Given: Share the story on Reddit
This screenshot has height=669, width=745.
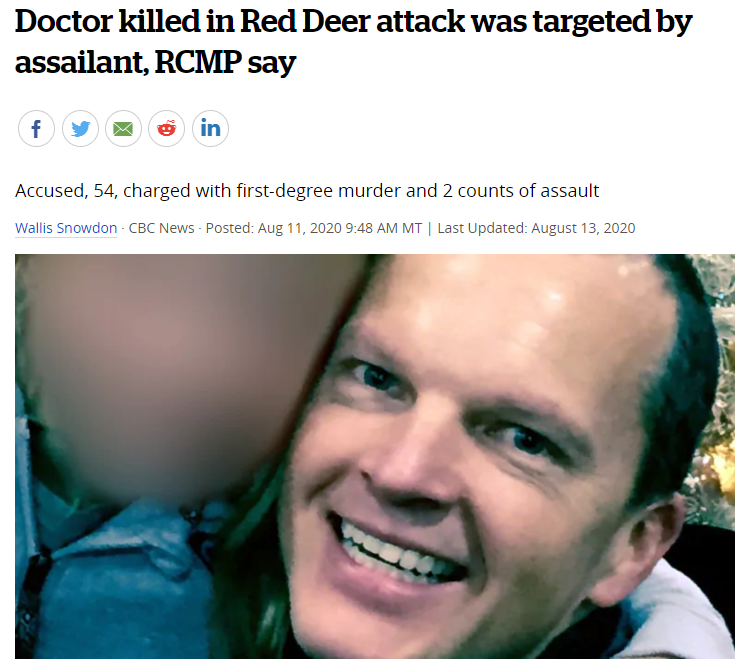Looking at the screenshot, I should pyautogui.click(x=166, y=128).
